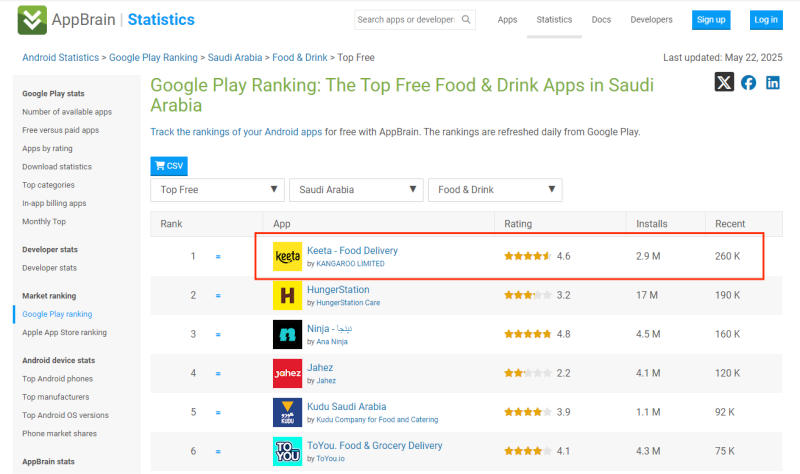Click the ToYou app icon

tap(287, 451)
